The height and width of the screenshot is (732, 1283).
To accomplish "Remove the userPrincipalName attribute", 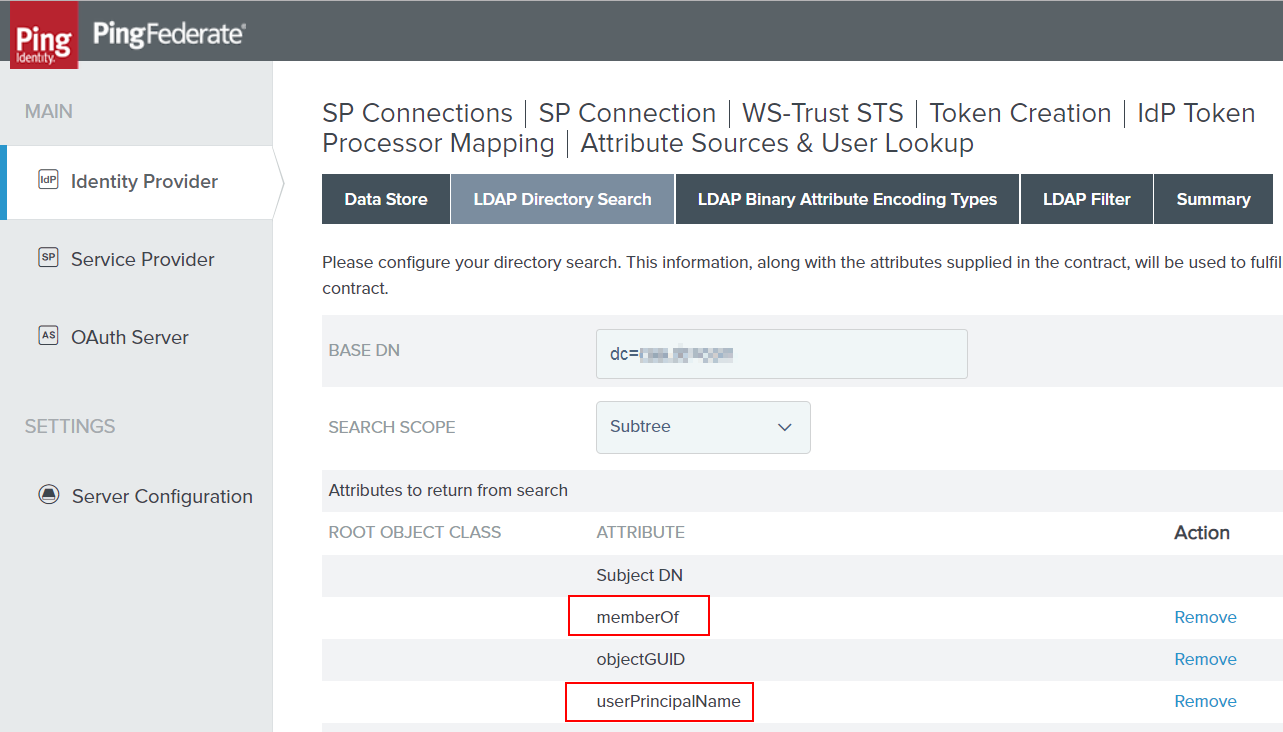I will (1205, 701).
